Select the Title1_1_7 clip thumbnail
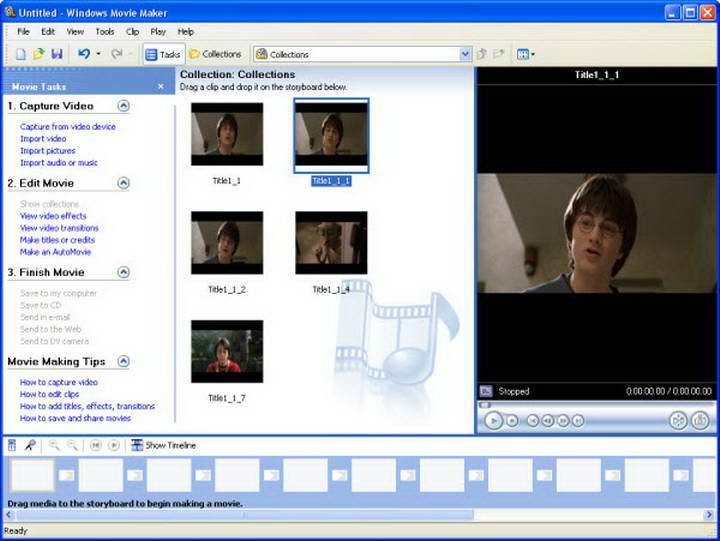The width and height of the screenshot is (720, 541). click(227, 351)
